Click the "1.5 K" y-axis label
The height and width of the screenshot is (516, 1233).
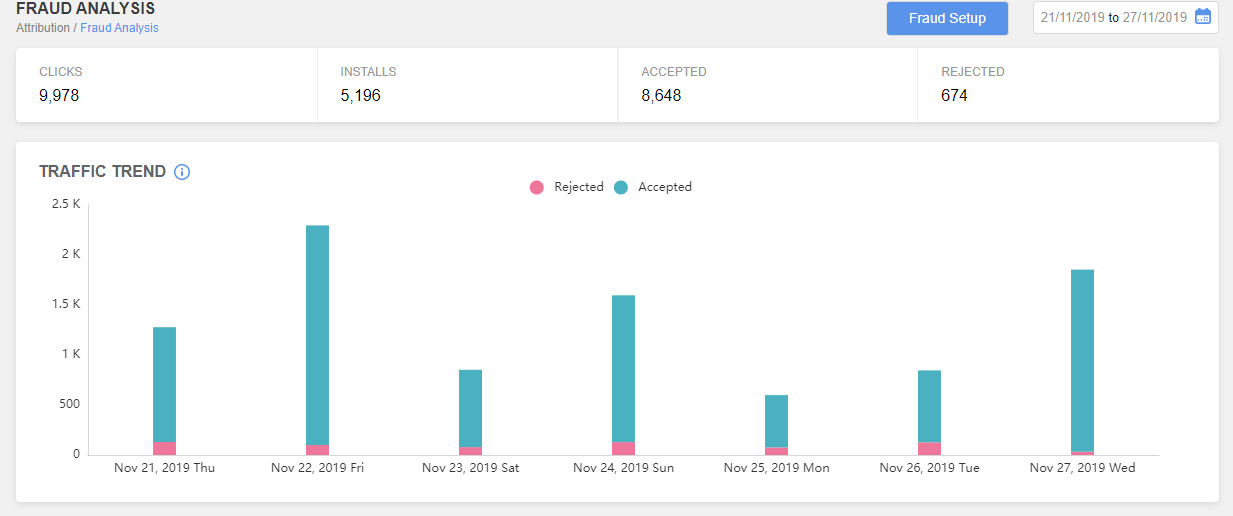click(65, 304)
